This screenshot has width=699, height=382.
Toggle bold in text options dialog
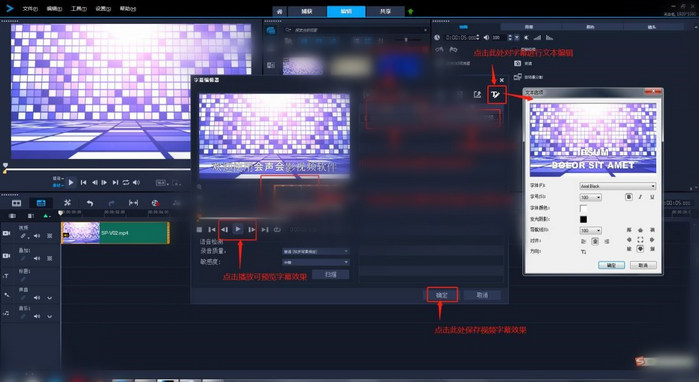[x=629, y=197]
